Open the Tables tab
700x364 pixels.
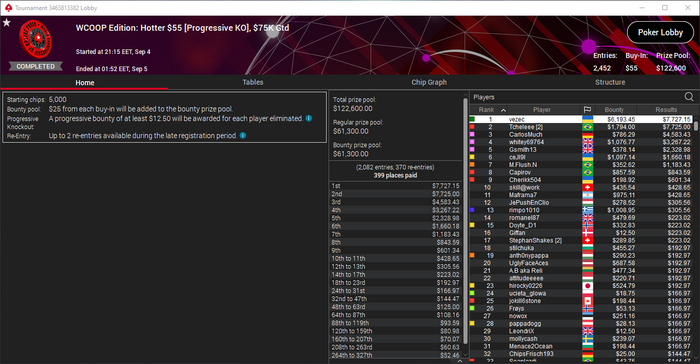pyautogui.click(x=253, y=82)
